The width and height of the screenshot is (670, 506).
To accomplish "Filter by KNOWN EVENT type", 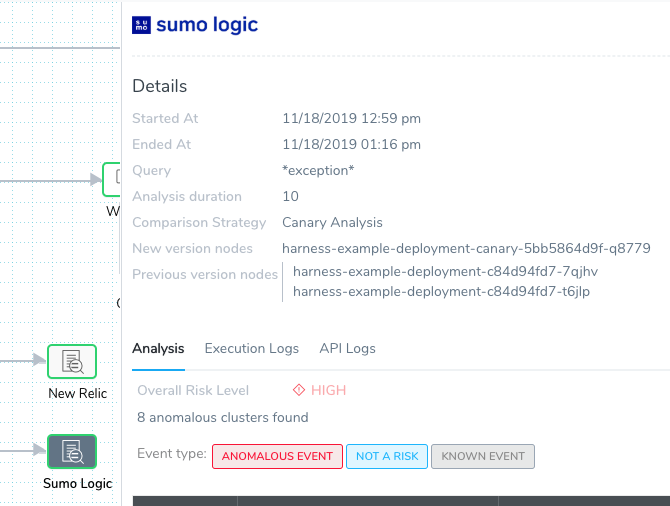I will 483,456.
